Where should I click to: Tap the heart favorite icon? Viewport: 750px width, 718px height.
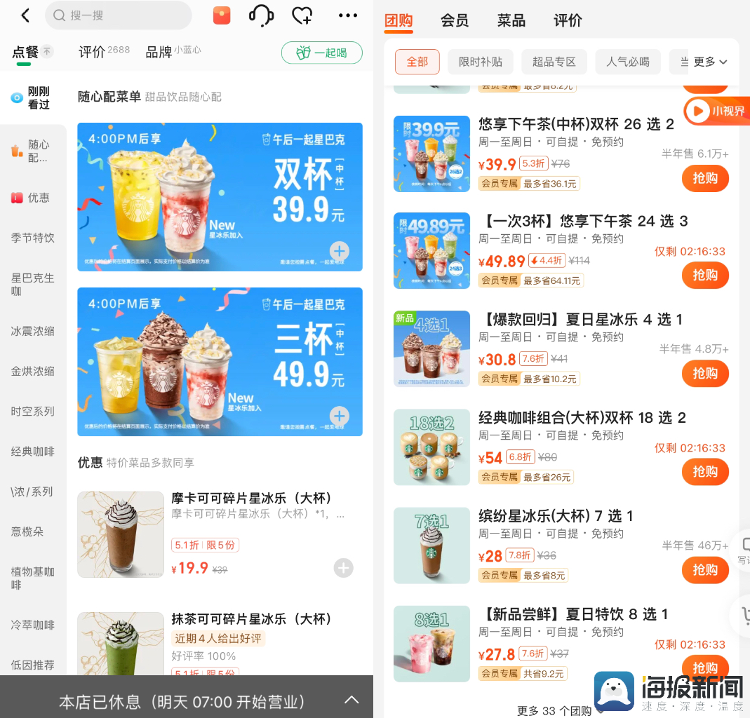pyautogui.click(x=302, y=15)
